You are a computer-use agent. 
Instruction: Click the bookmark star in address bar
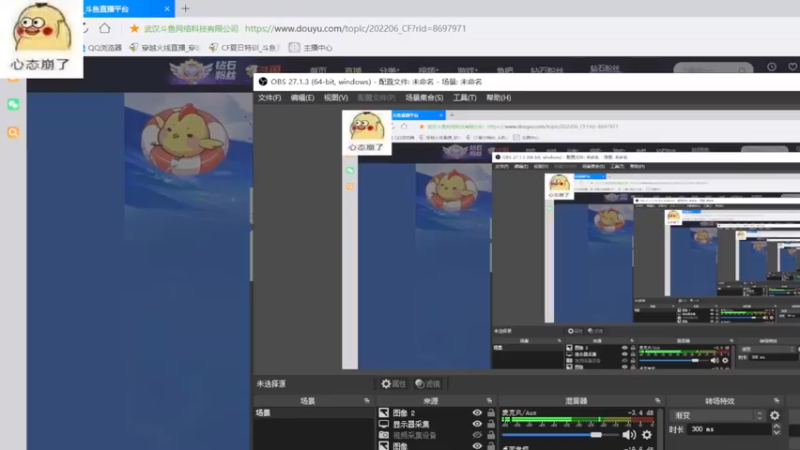click(x=134, y=28)
